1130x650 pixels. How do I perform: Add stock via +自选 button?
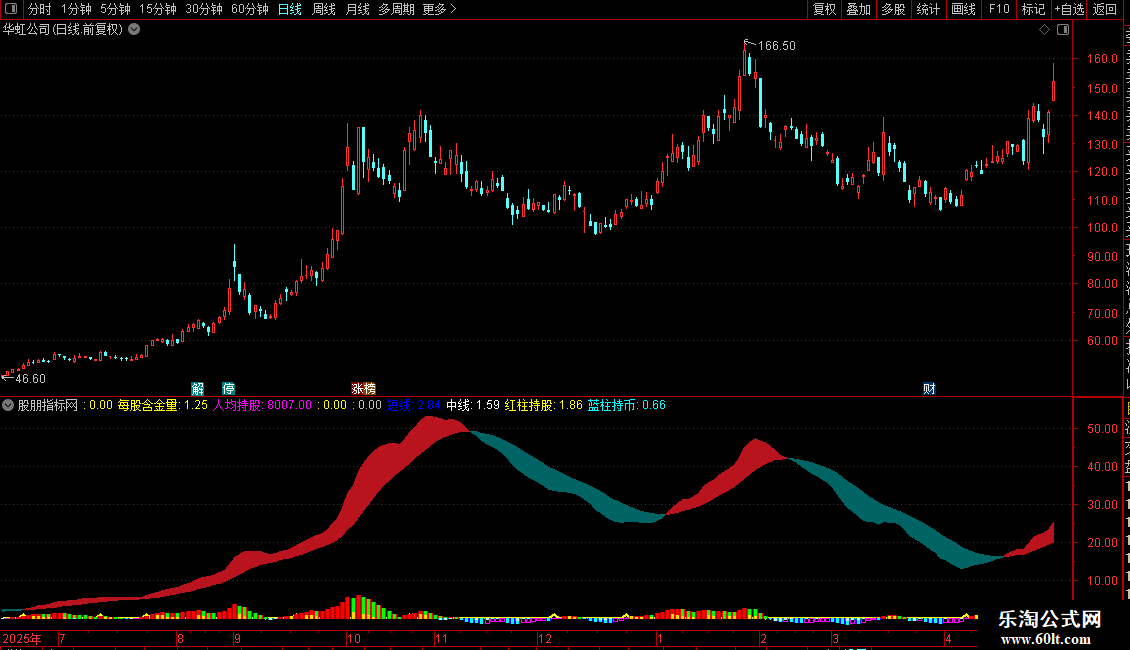pyautogui.click(x=1069, y=9)
